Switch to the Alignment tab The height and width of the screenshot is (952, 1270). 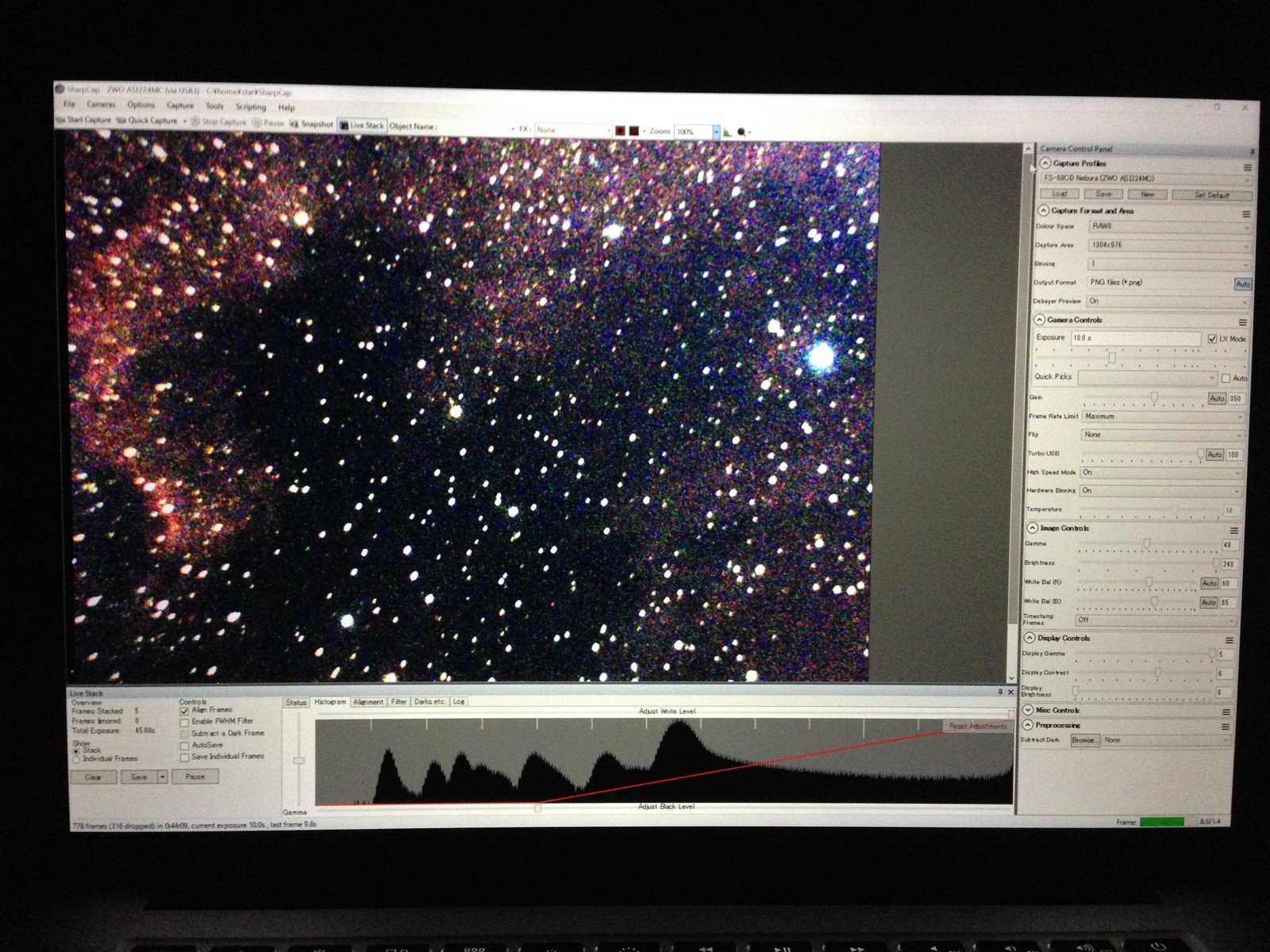tap(368, 701)
